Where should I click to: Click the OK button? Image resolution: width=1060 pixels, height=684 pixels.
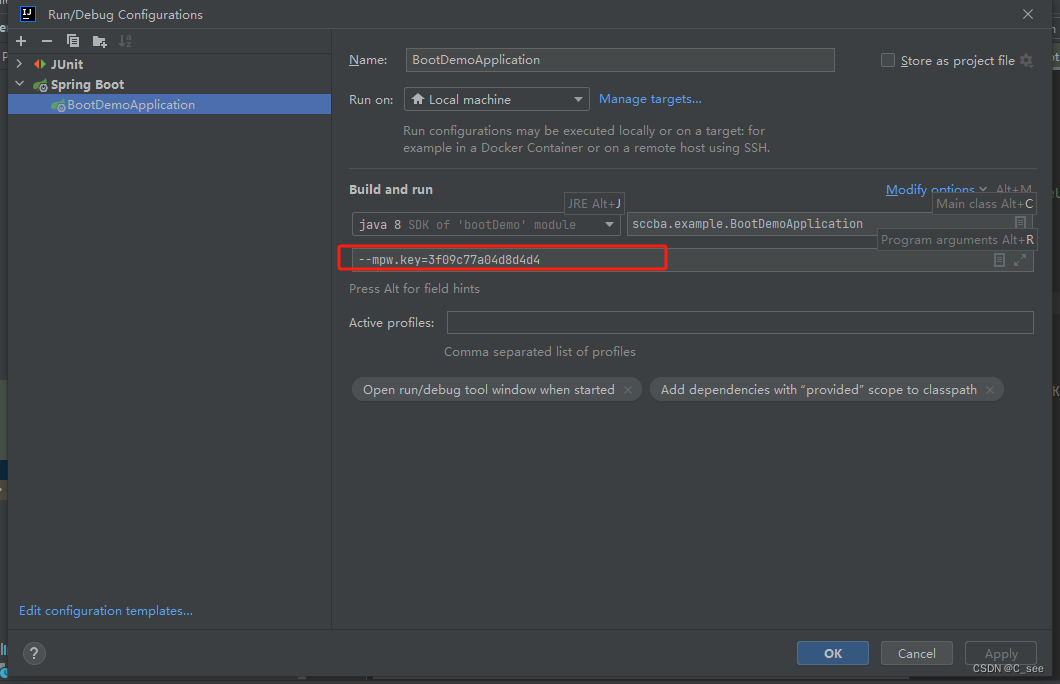(x=832, y=653)
